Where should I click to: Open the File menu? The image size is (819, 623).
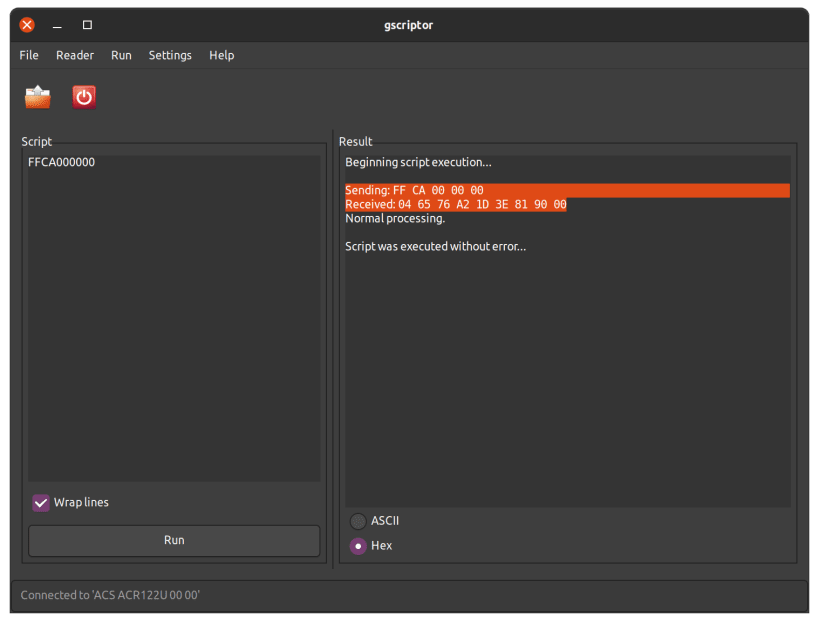[x=29, y=55]
